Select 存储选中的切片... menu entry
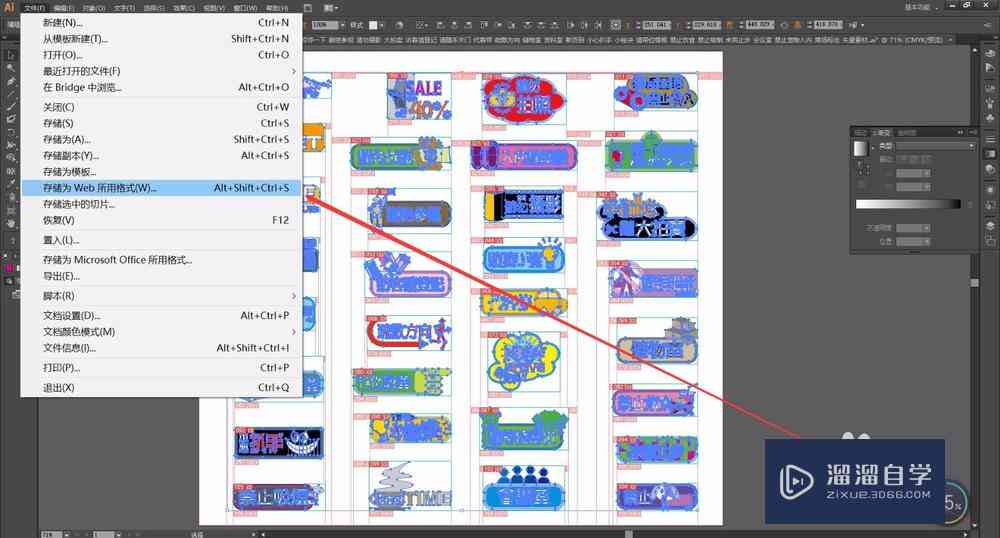 click(x=161, y=204)
